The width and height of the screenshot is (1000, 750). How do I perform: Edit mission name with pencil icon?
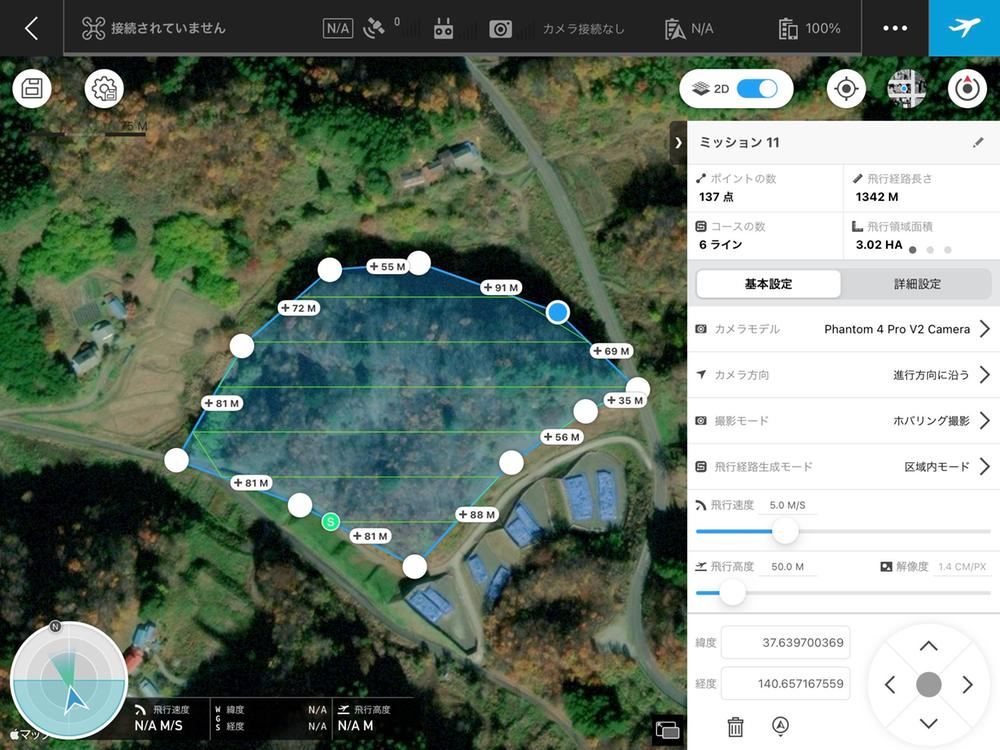[978, 142]
